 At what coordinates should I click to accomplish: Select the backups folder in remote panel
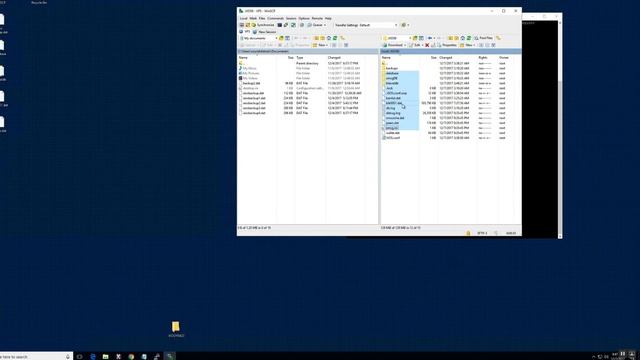click(x=391, y=68)
